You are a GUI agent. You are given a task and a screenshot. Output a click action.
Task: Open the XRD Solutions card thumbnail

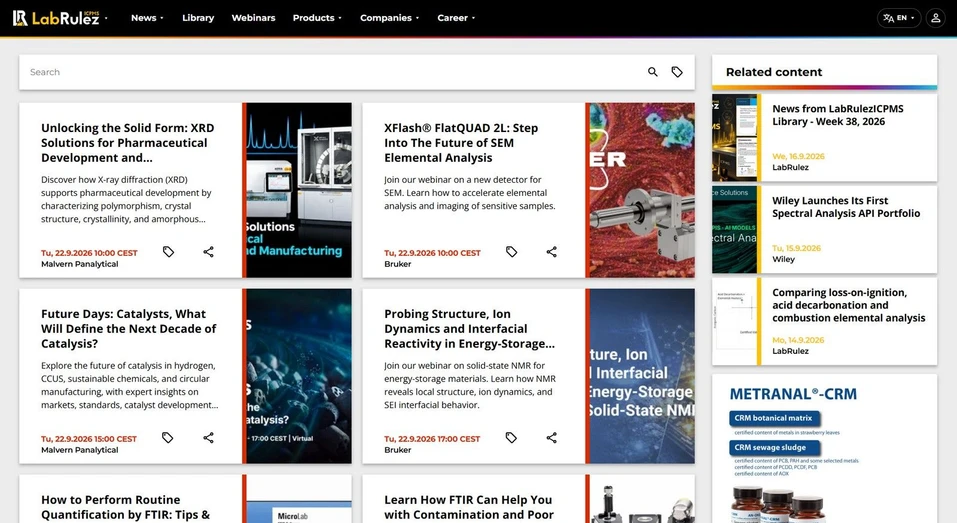298,190
